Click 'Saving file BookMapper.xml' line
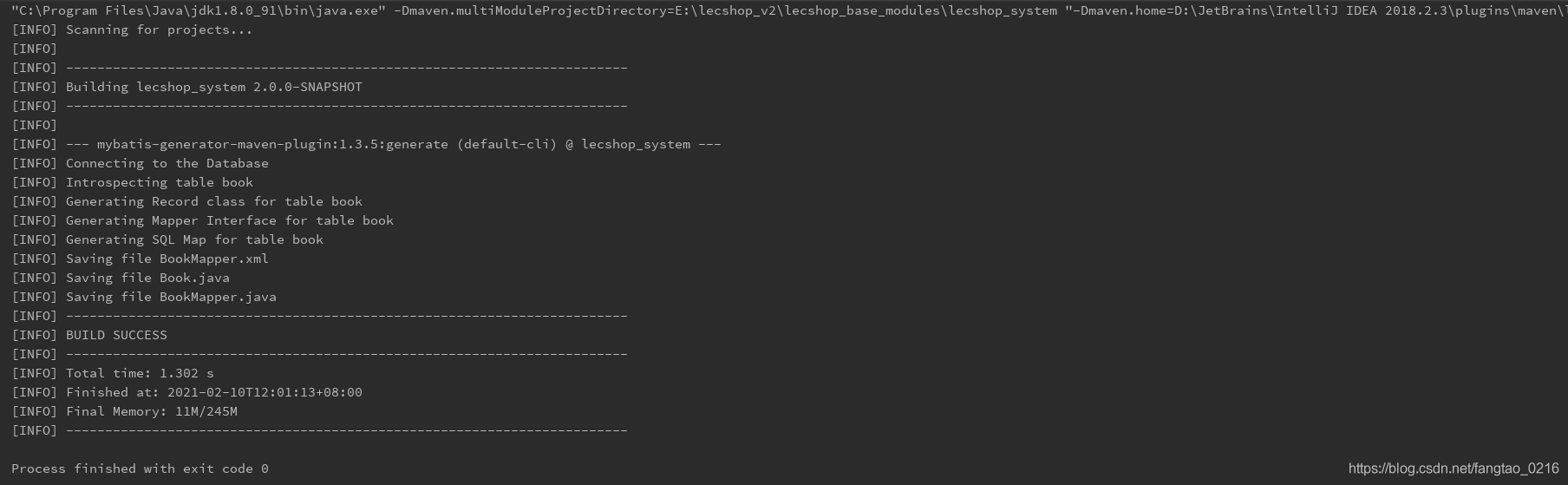Image resolution: width=1568 pixels, height=485 pixels. coord(167,259)
